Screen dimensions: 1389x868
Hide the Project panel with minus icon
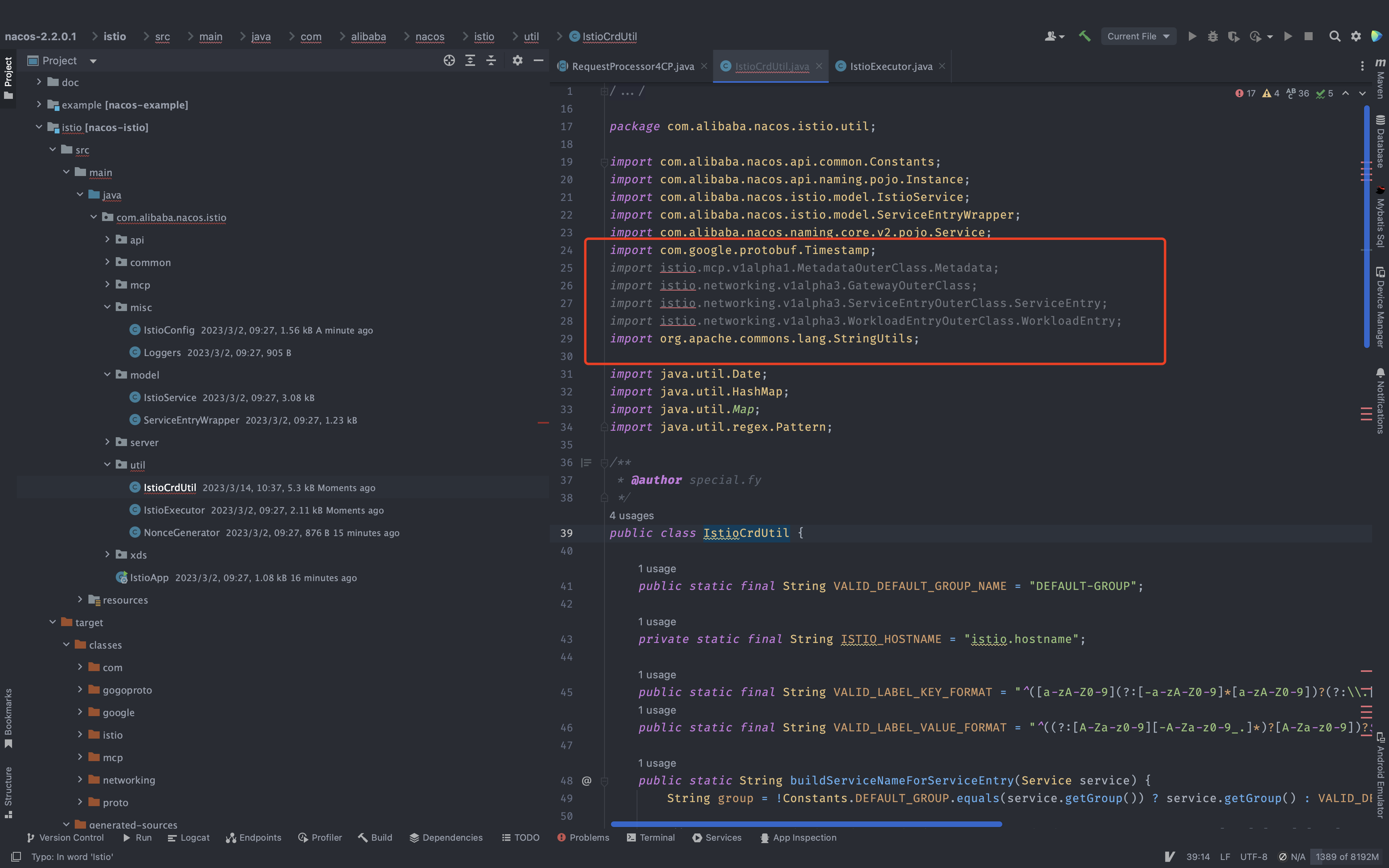pyautogui.click(x=539, y=60)
